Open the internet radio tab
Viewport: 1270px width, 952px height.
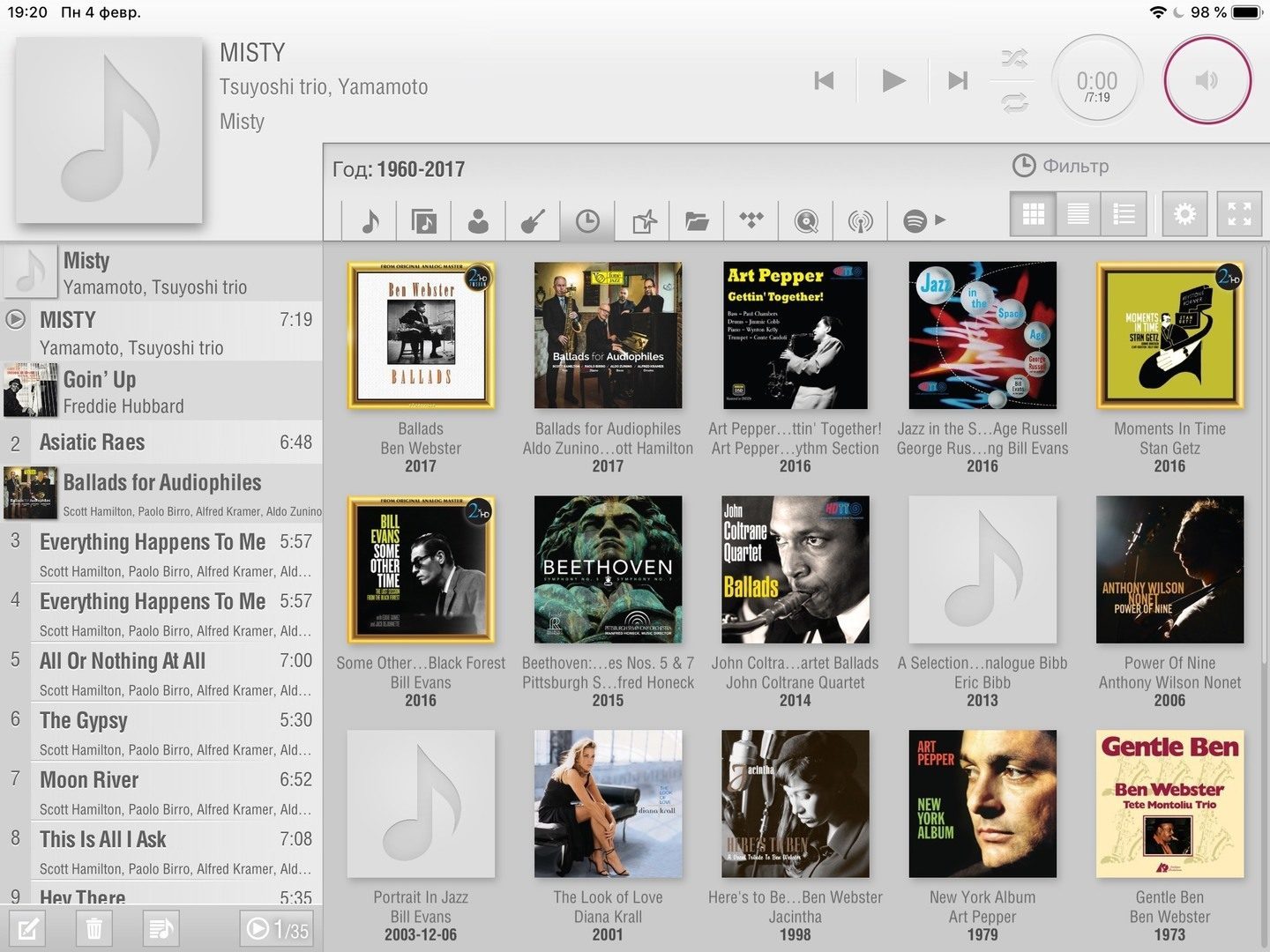click(x=860, y=220)
